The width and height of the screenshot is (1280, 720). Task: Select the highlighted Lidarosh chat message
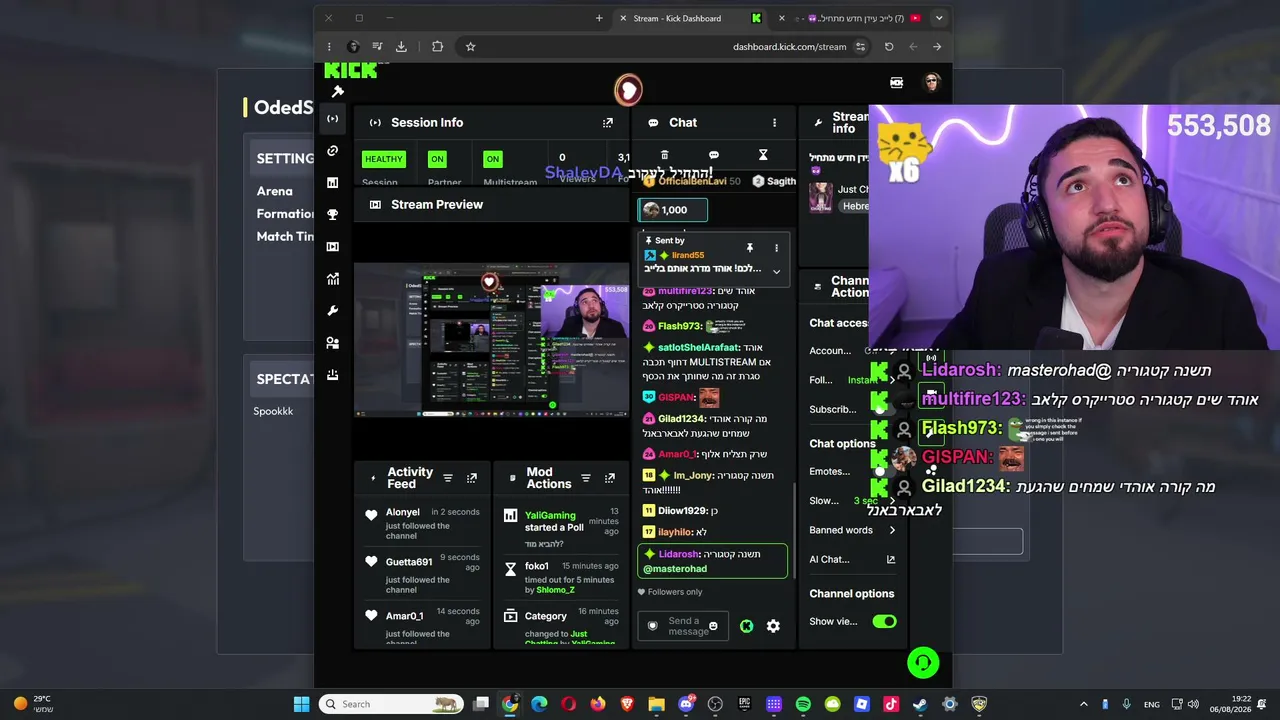pos(713,561)
